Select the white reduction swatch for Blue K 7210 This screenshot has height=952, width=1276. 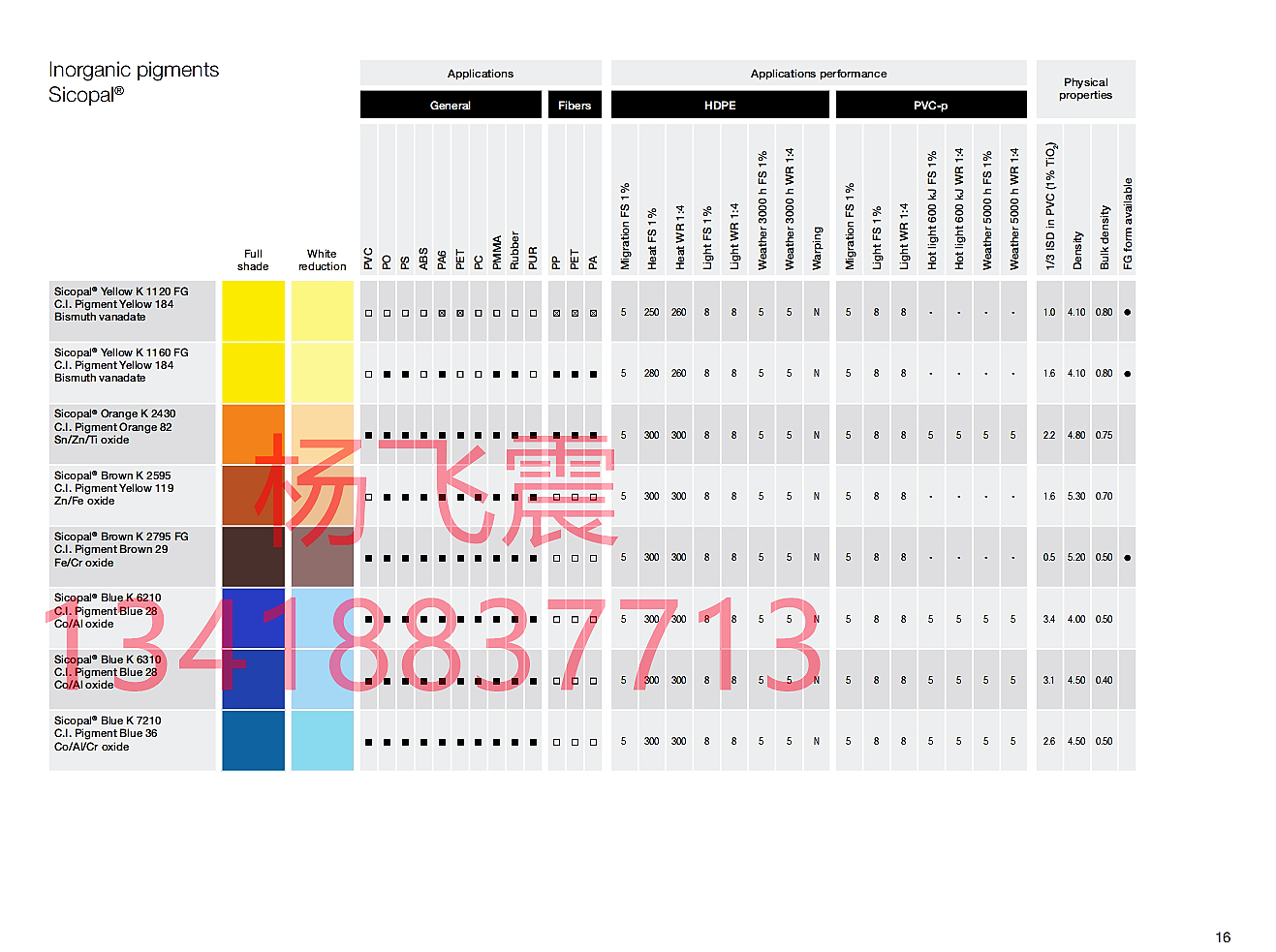pyautogui.click(x=323, y=741)
